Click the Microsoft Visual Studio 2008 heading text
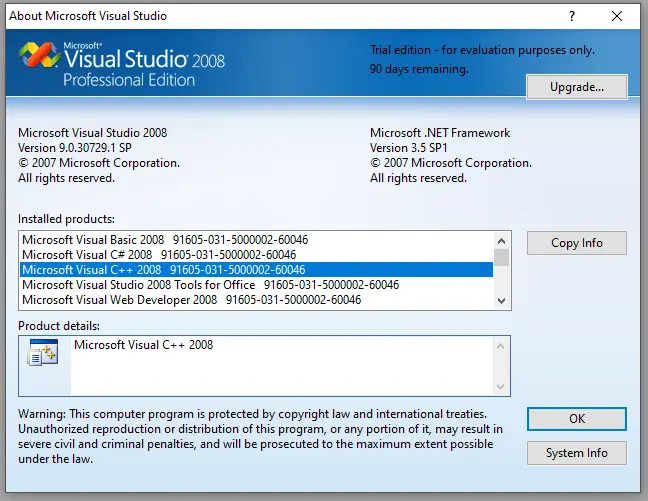 pos(93,133)
